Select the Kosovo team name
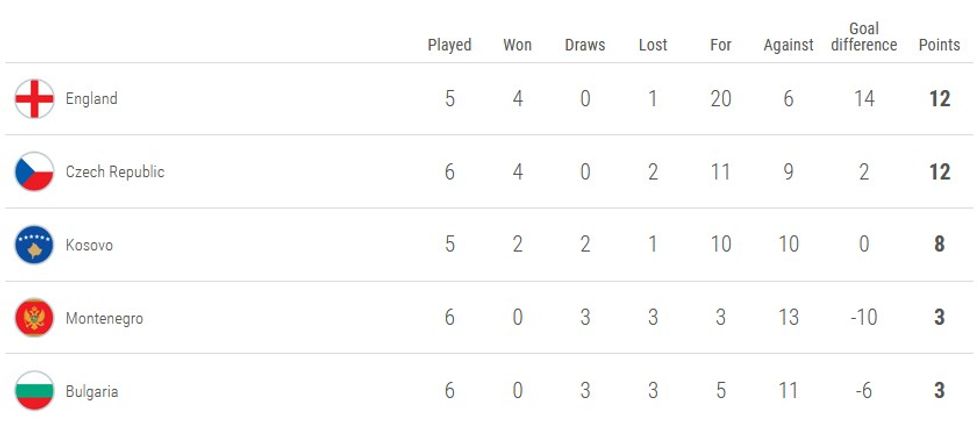This screenshot has width=980, height=435. [x=89, y=245]
